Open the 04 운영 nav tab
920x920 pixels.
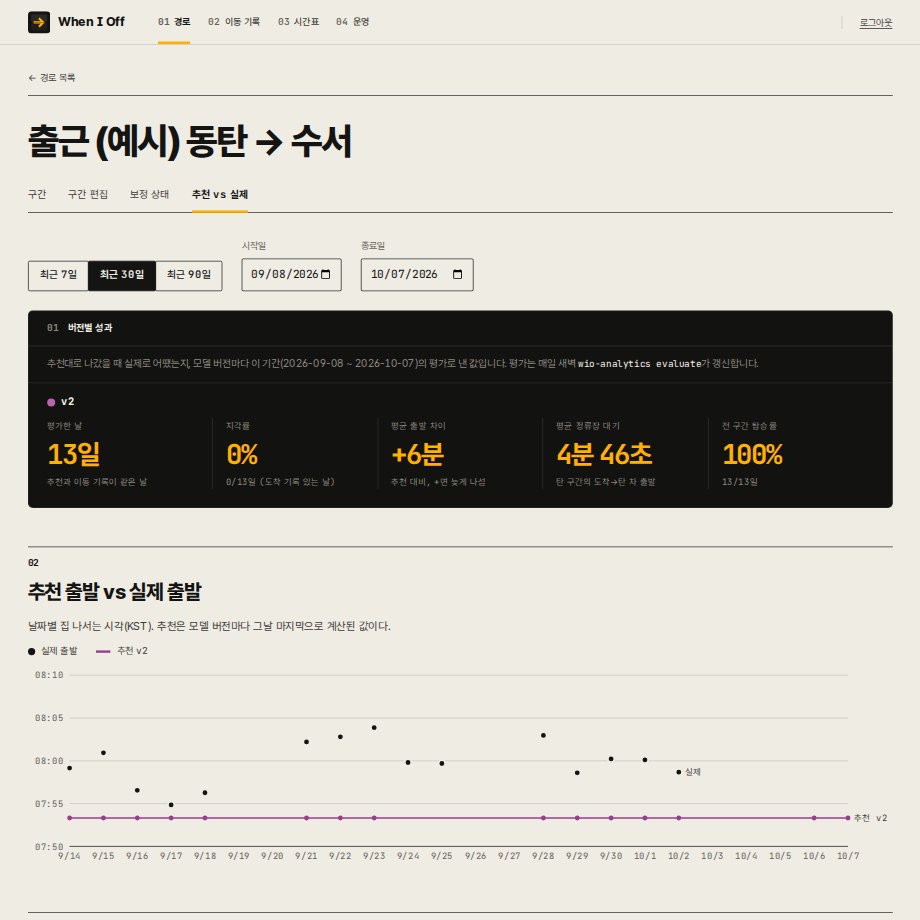(352, 22)
